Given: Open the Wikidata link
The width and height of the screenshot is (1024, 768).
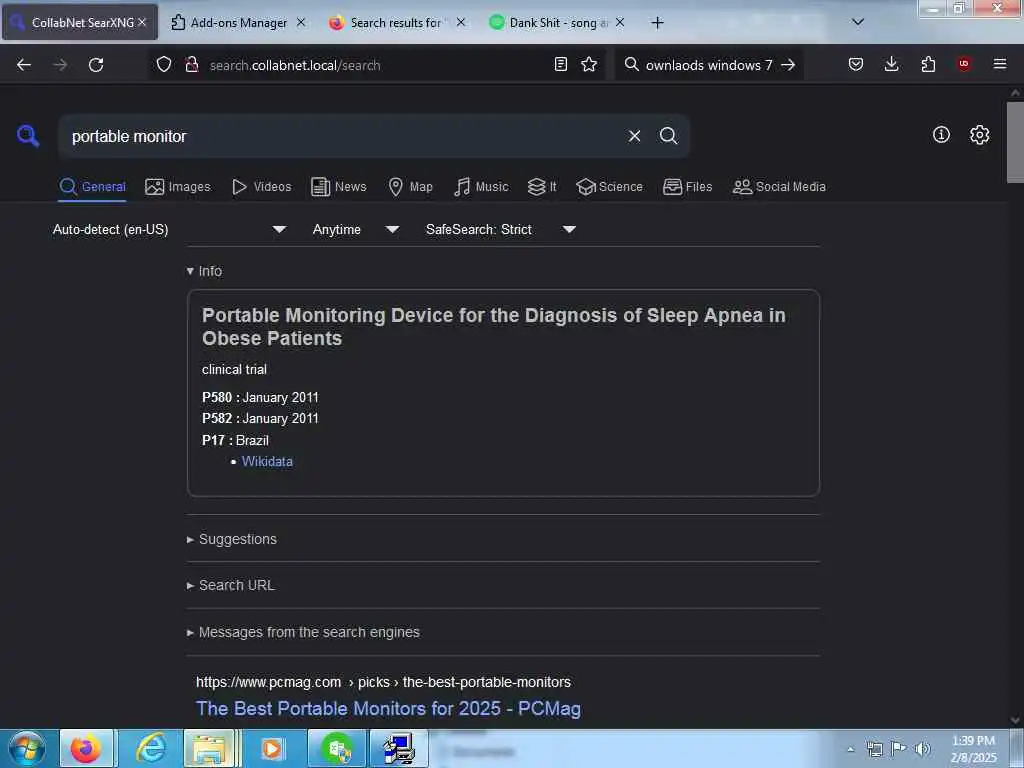Looking at the screenshot, I should (267, 461).
